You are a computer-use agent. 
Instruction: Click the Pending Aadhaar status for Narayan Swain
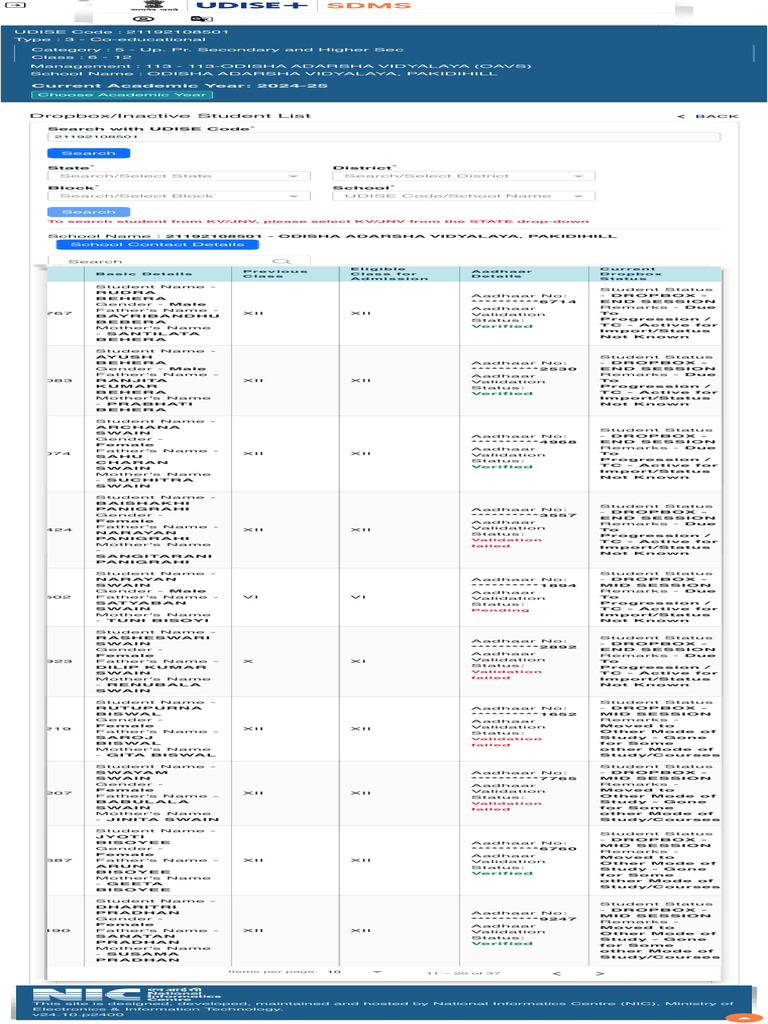pyautogui.click(x=500, y=610)
